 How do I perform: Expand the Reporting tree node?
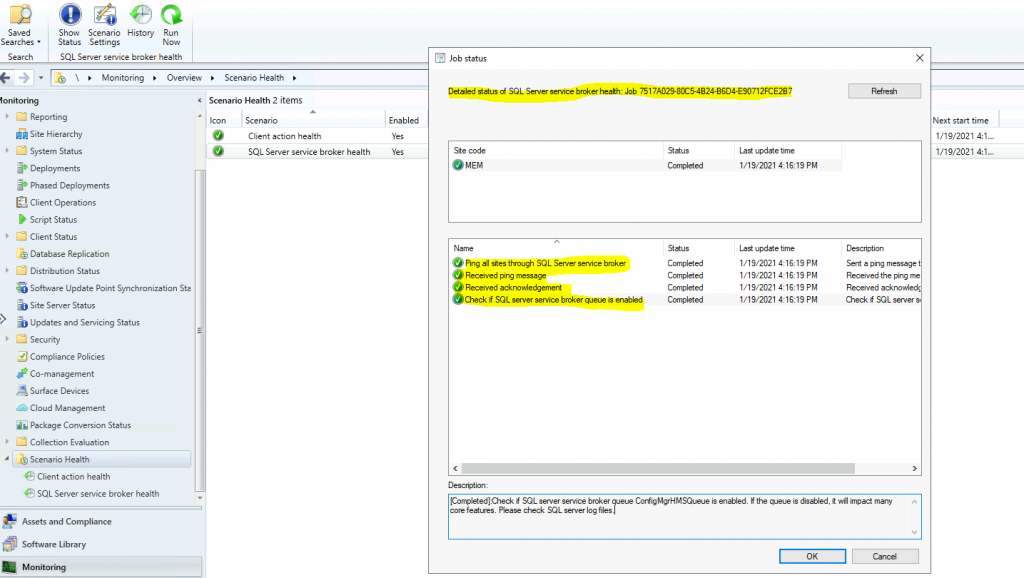pos(7,116)
